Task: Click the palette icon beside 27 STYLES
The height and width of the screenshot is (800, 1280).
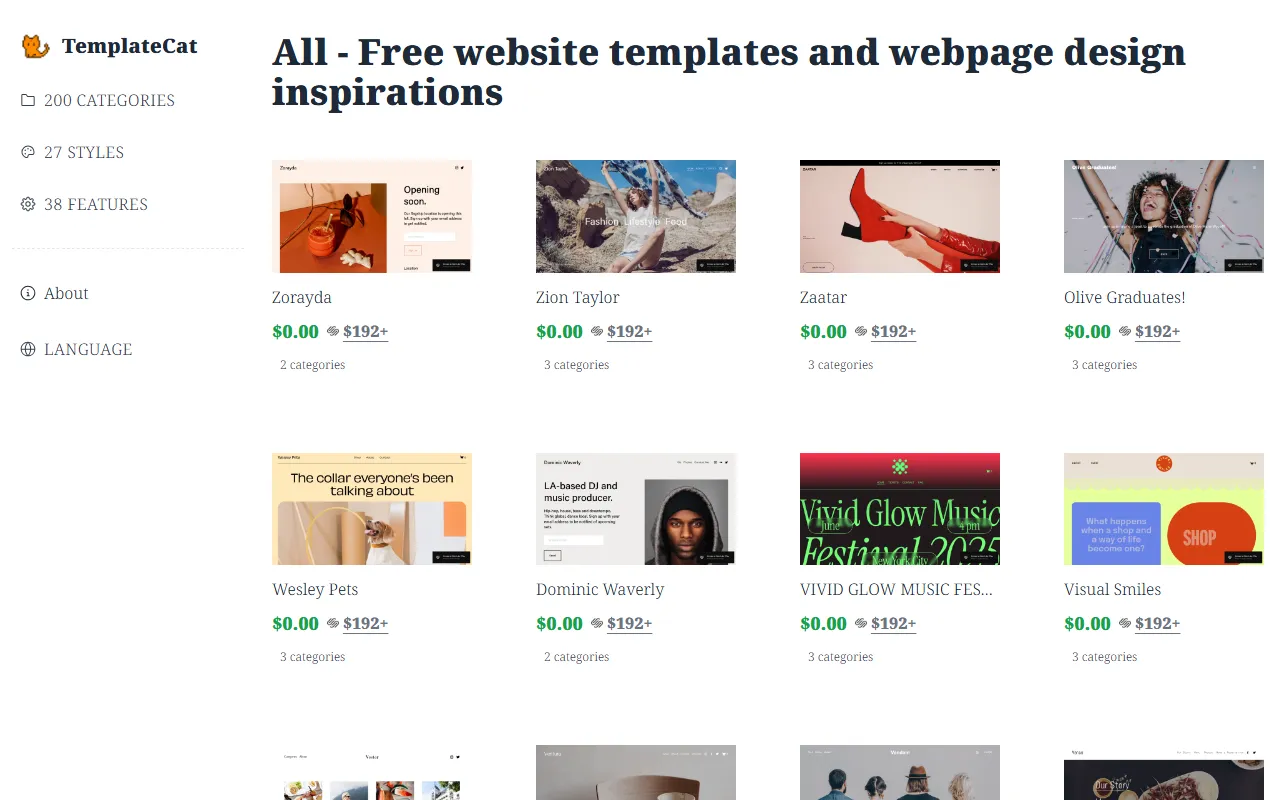Action: [28, 152]
